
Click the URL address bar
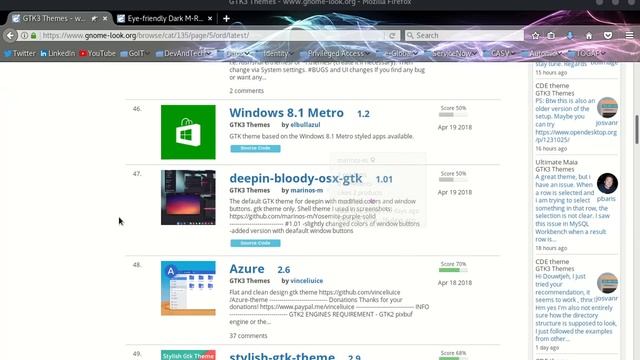click(212, 36)
